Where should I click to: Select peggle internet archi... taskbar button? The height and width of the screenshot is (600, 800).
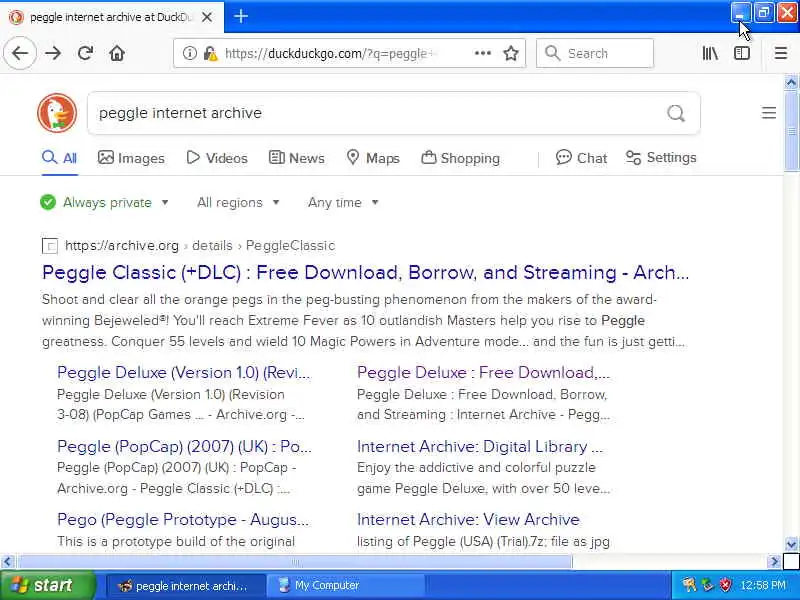click(x=186, y=586)
